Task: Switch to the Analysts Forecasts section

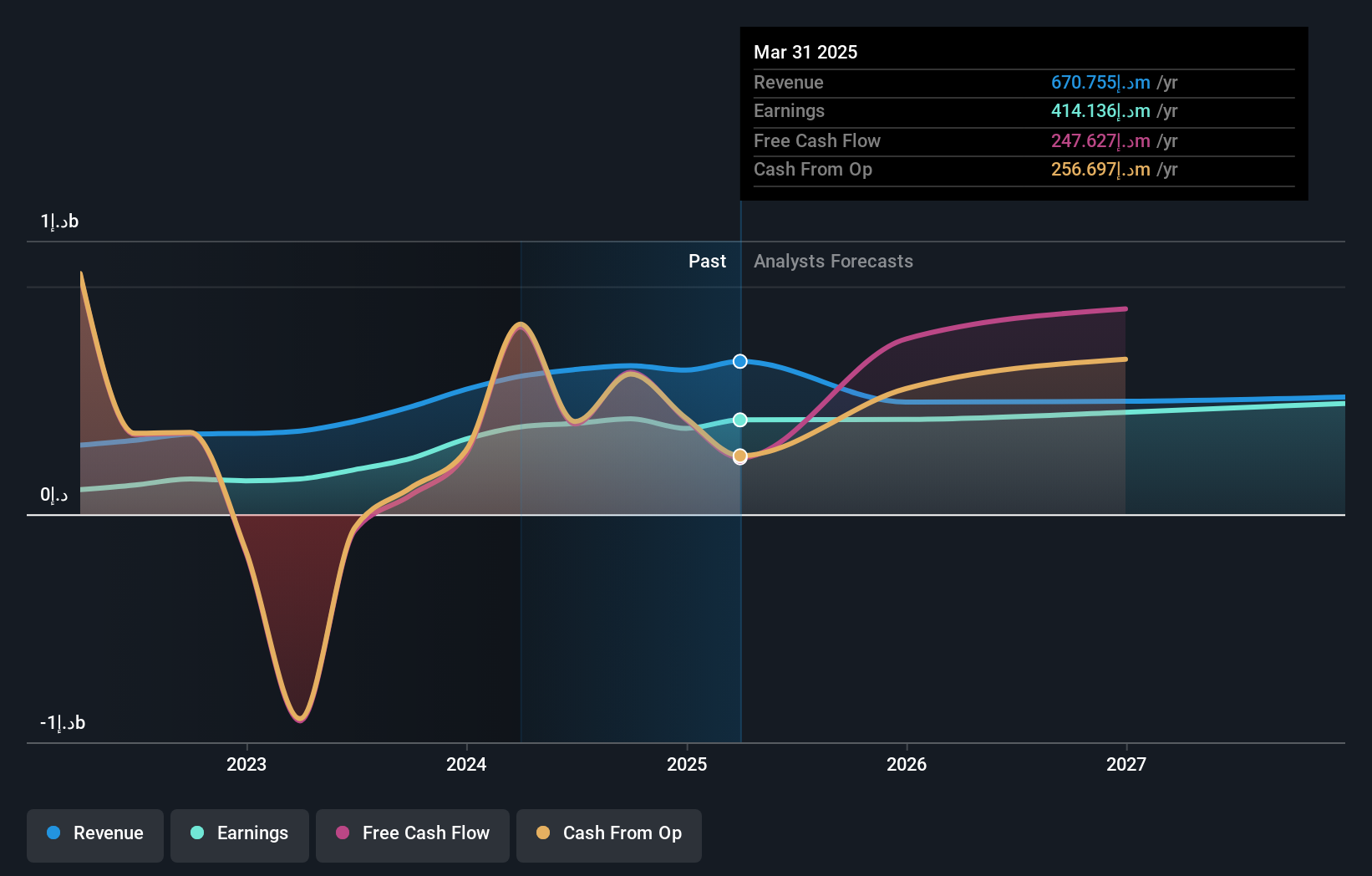Action: point(833,261)
